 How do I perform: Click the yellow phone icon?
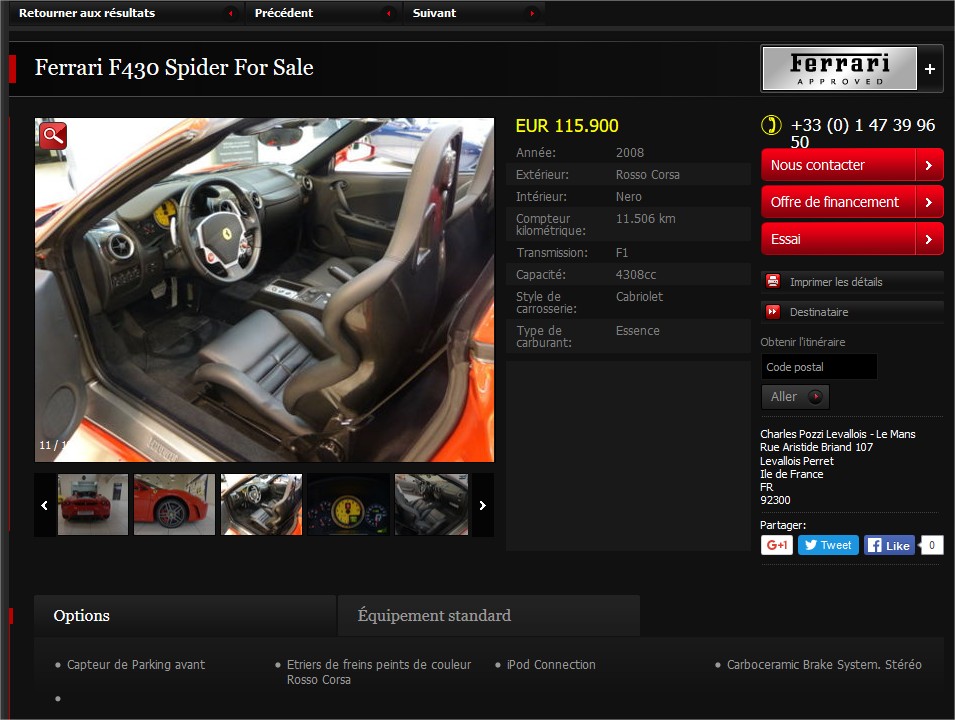coord(771,125)
